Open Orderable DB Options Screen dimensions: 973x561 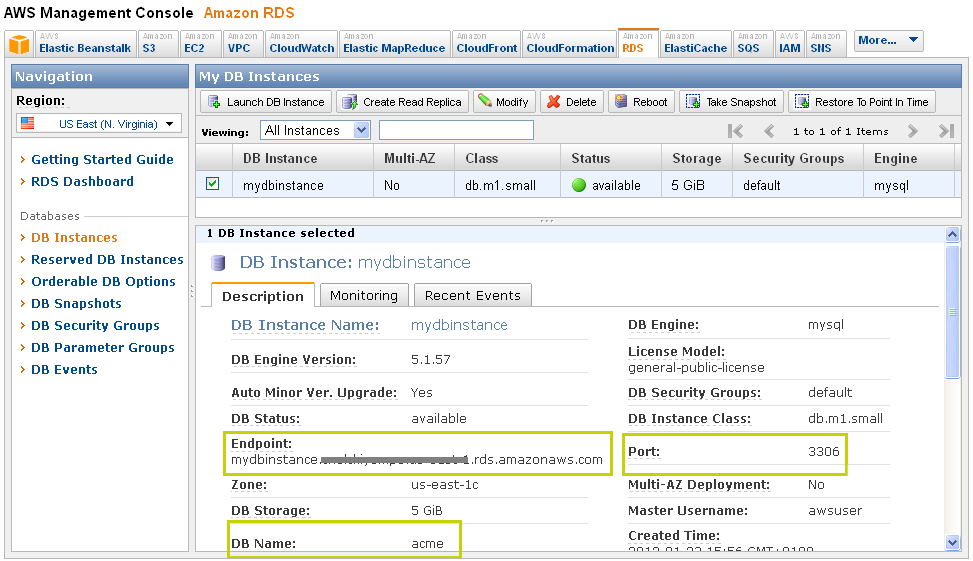[x=104, y=282]
